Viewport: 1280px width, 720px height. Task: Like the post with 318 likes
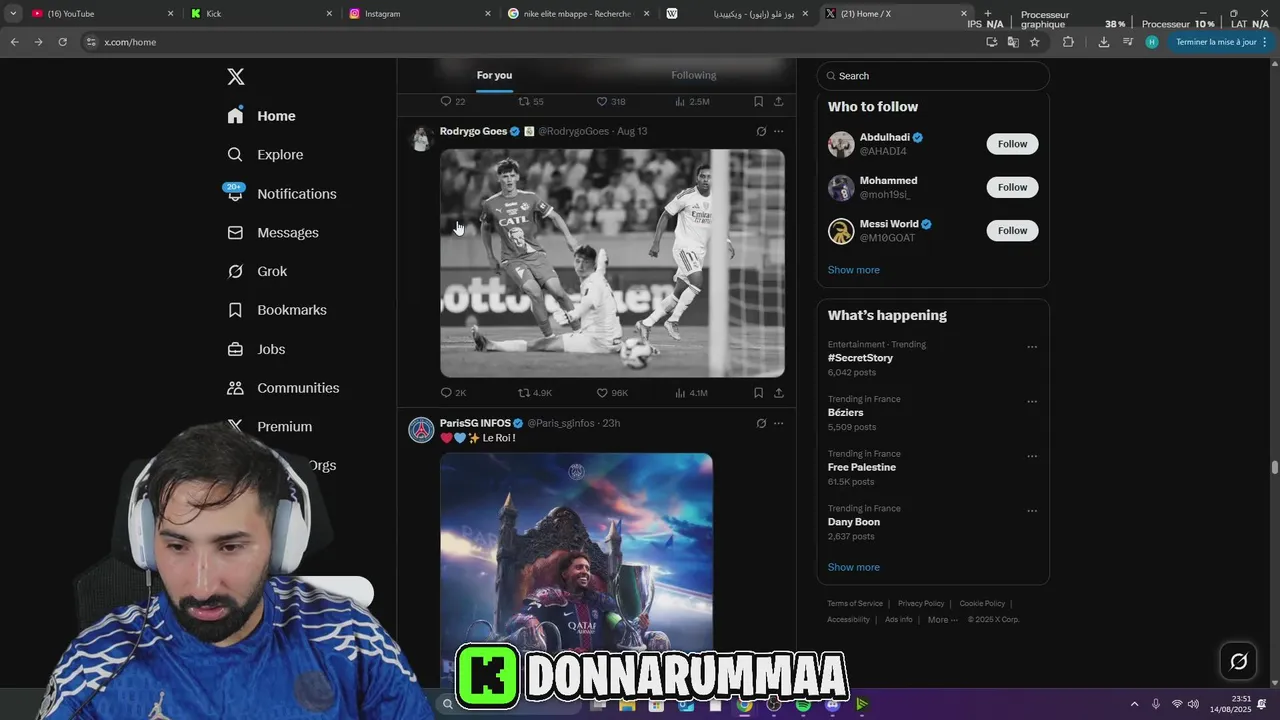[x=611, y=102]
